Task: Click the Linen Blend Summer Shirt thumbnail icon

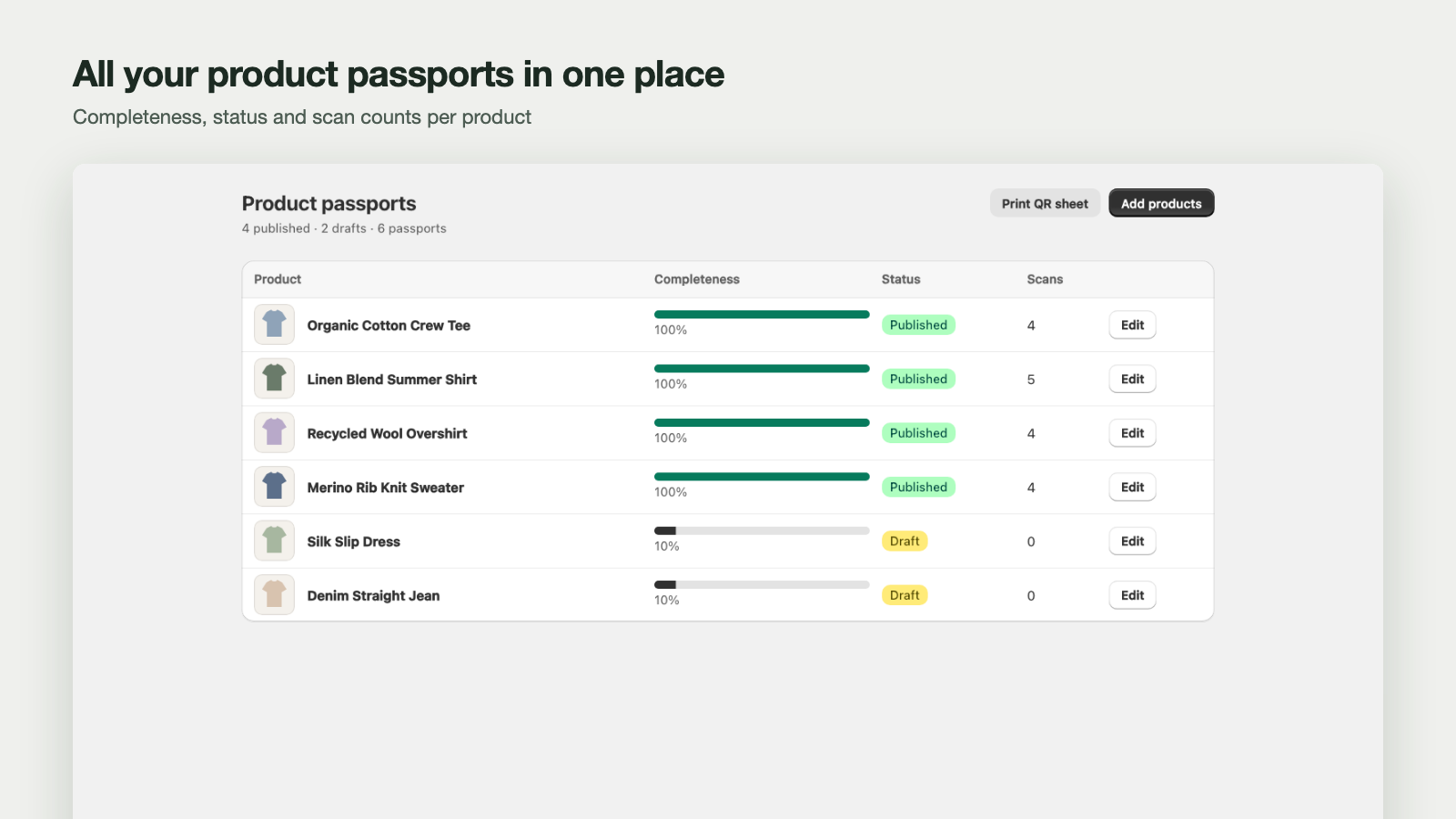Action: pos(274,379)
